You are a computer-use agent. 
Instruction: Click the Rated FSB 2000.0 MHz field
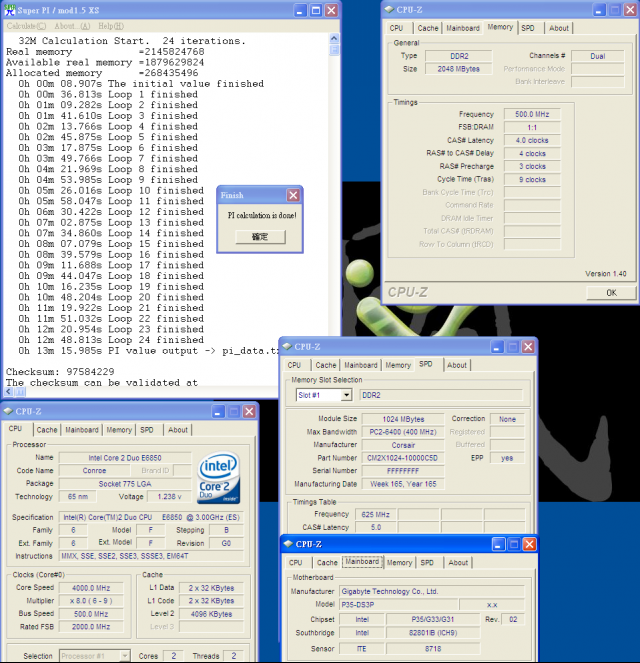(91, 627)
